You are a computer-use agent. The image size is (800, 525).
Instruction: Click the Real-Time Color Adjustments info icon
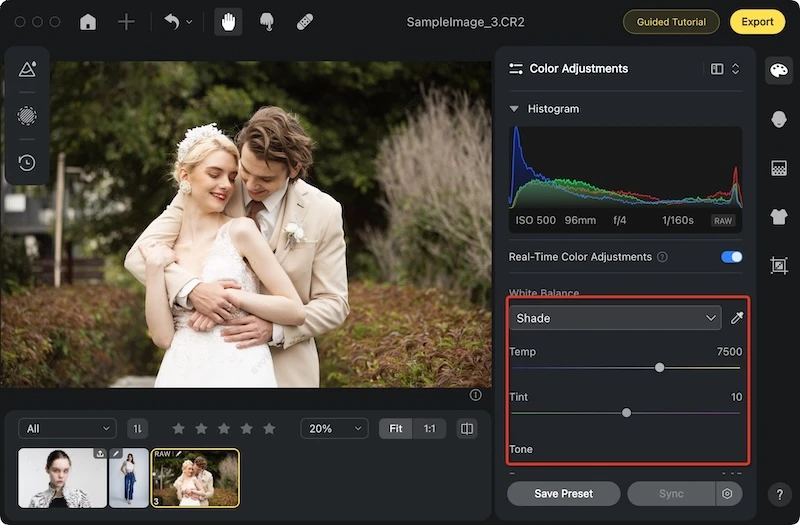pos(662,257)
